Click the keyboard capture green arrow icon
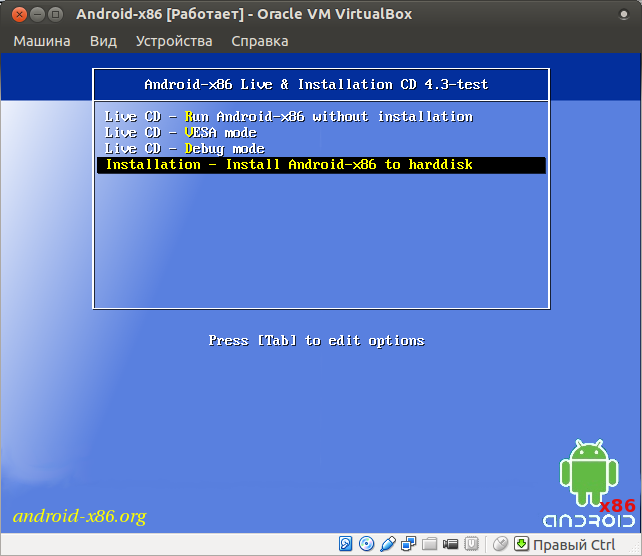The height and width of the screenshot is (556, 642). click(x=521, y=545)
